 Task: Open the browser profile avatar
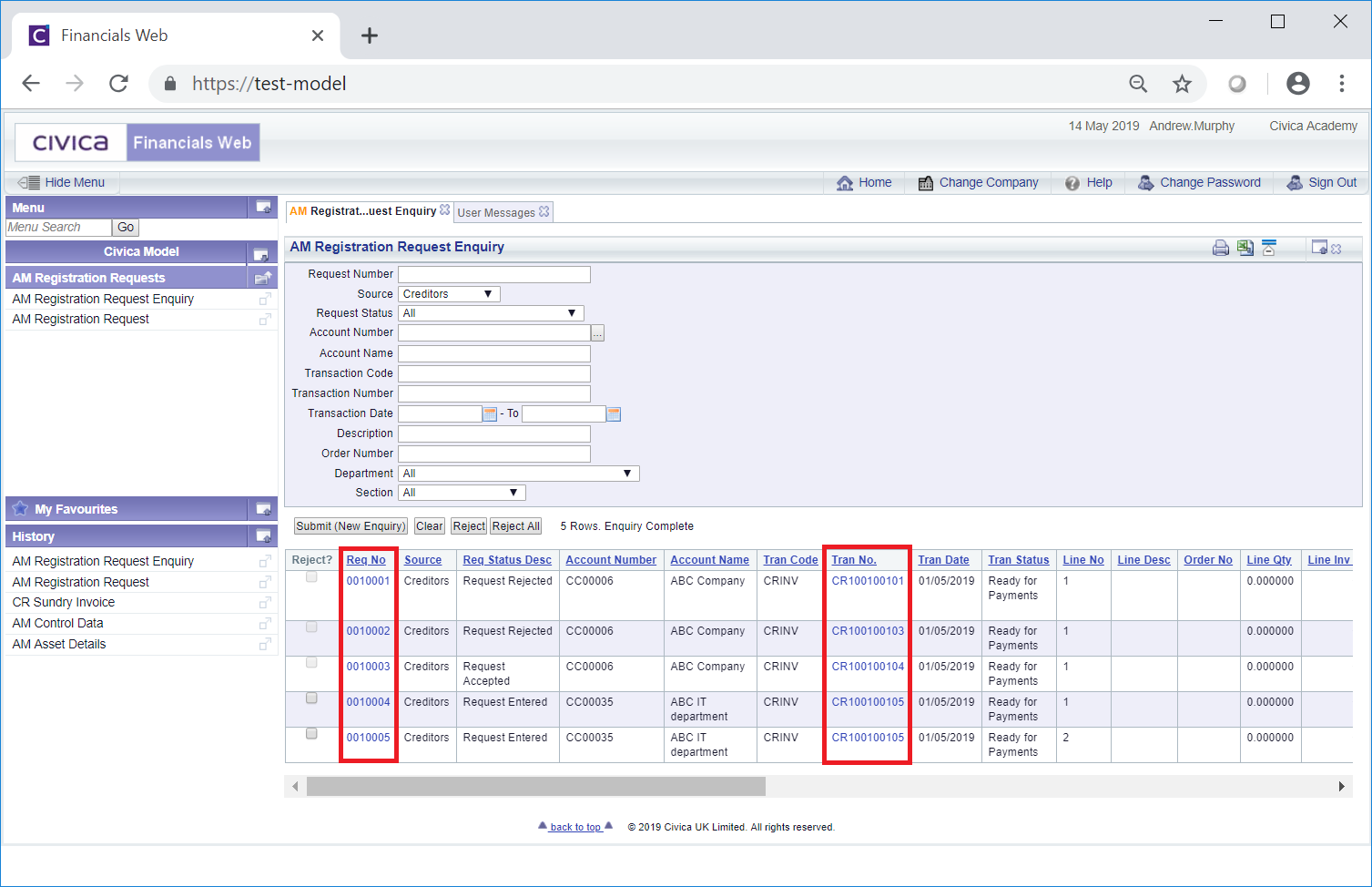point(1298,84)
